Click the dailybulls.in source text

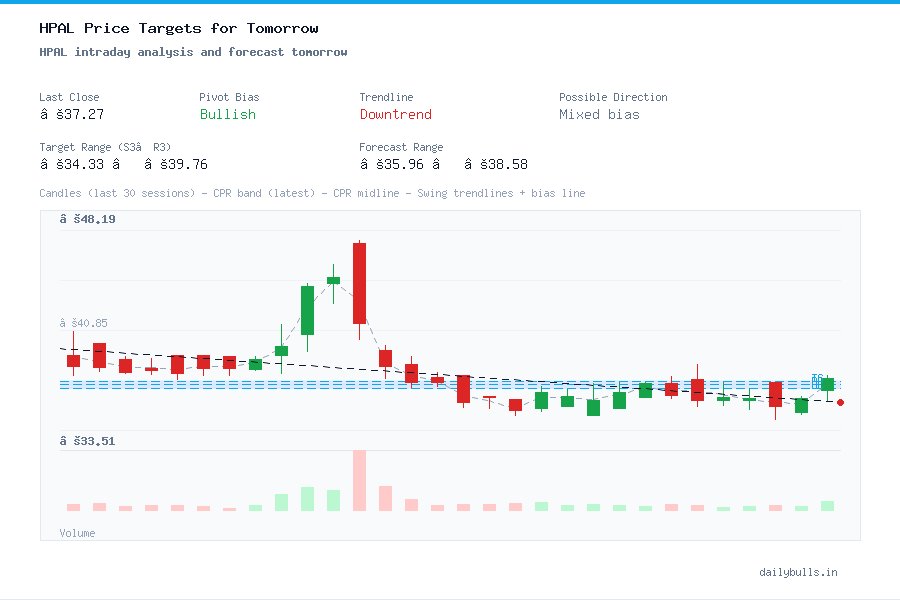click(x=798, y=572)
